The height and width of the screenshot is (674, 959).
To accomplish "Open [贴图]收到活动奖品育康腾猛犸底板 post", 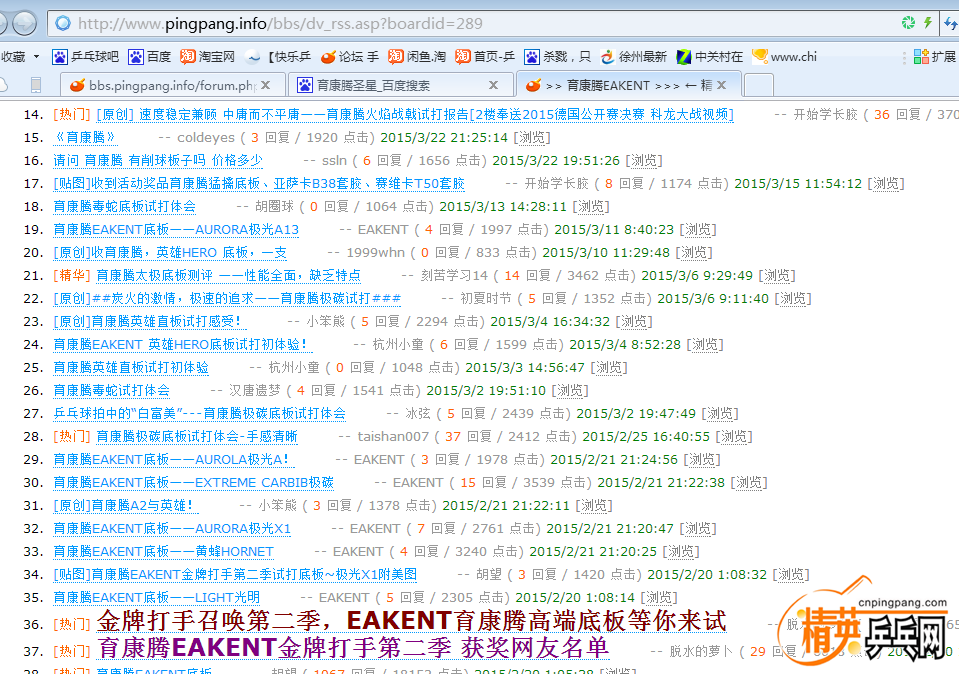I will coord(259,184).
